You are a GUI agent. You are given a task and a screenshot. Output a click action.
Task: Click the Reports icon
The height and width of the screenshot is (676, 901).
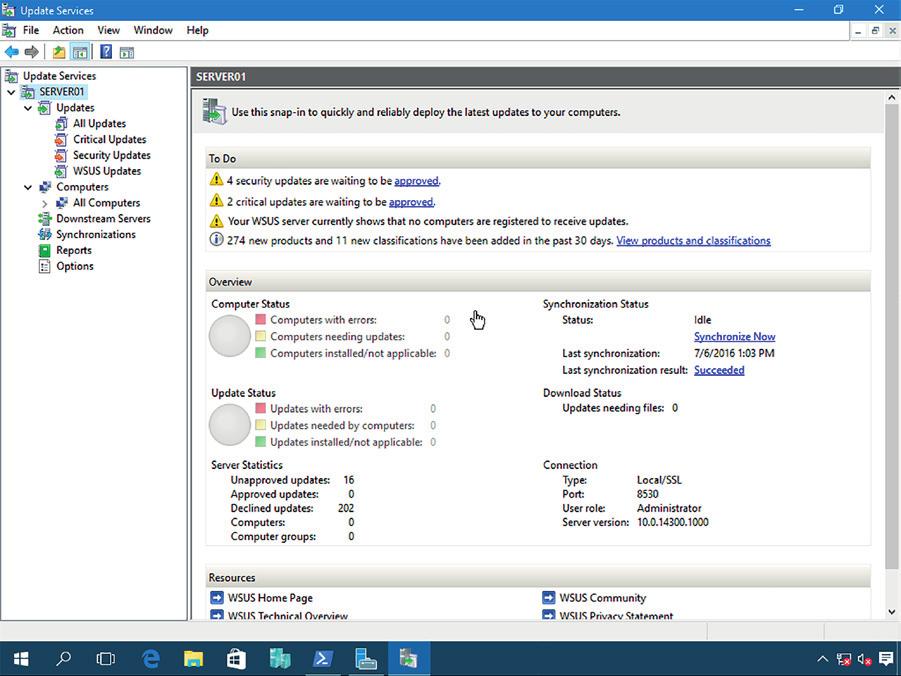point(44,251)
